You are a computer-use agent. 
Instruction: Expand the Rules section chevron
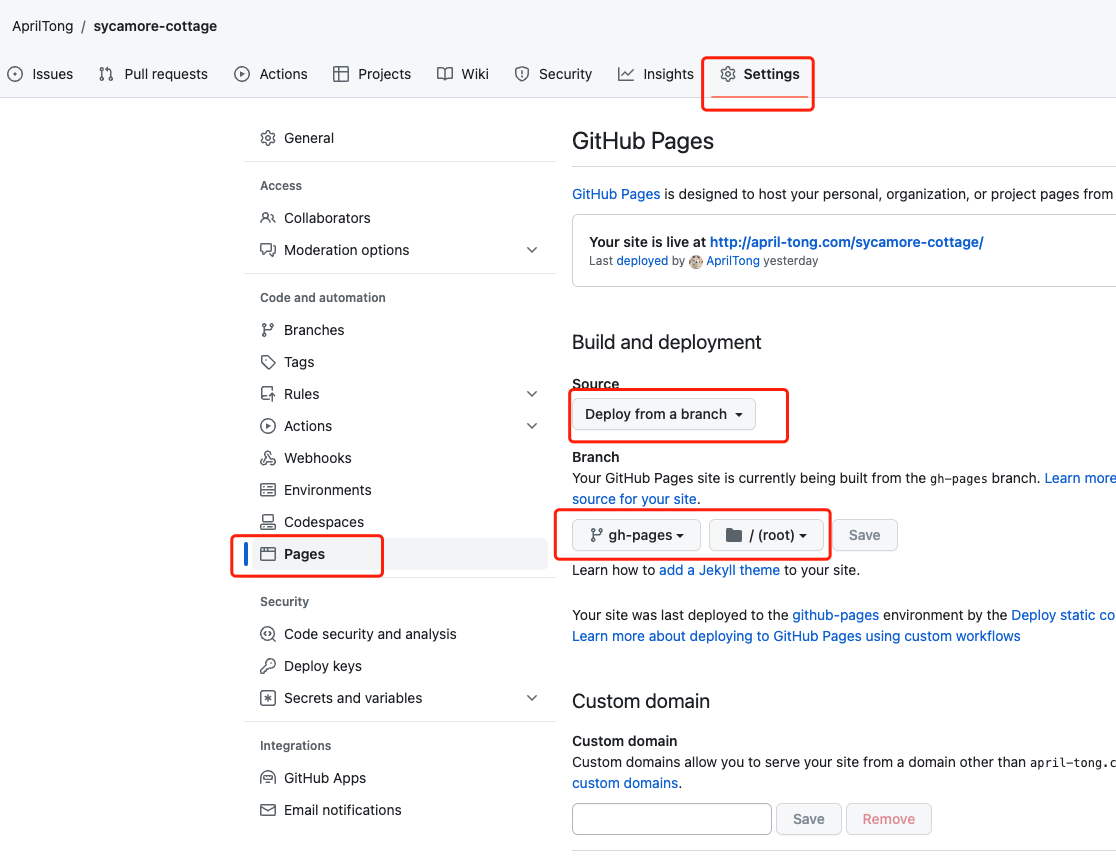(532, 394)
